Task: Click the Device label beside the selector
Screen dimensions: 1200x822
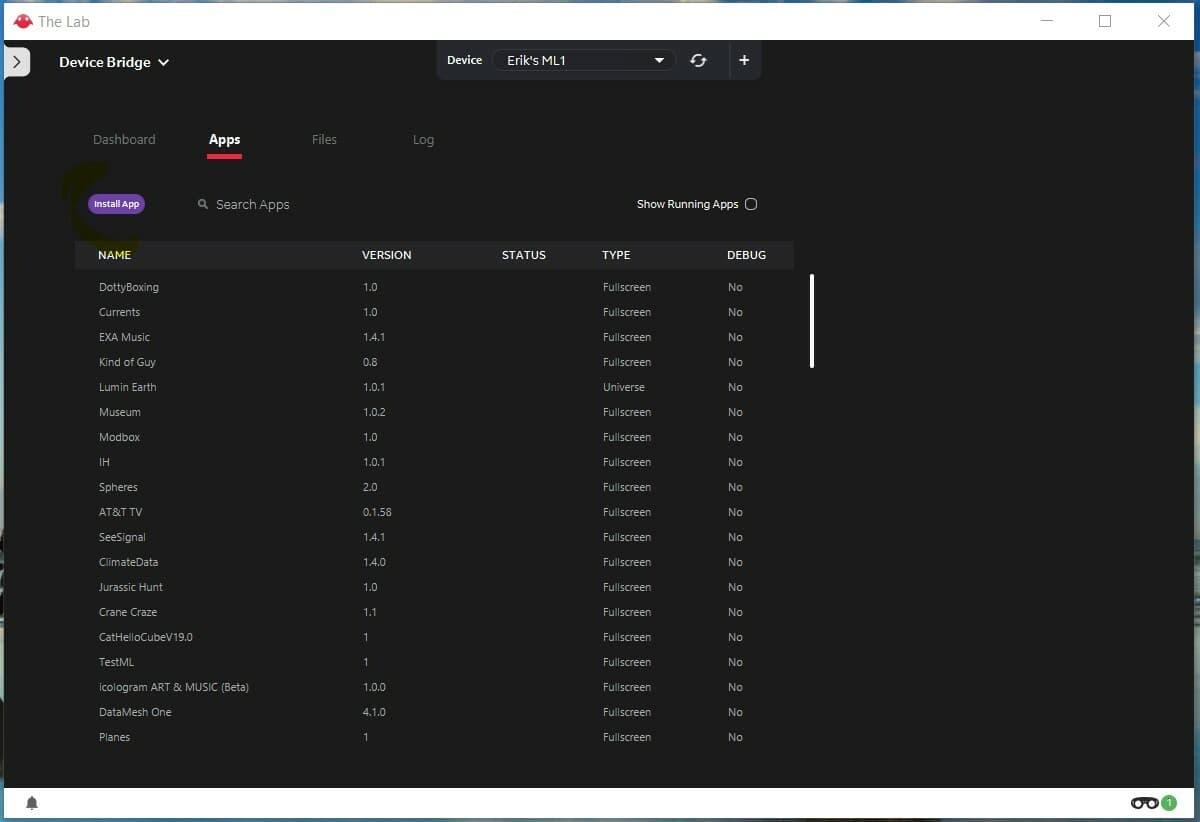Action: 464,60
